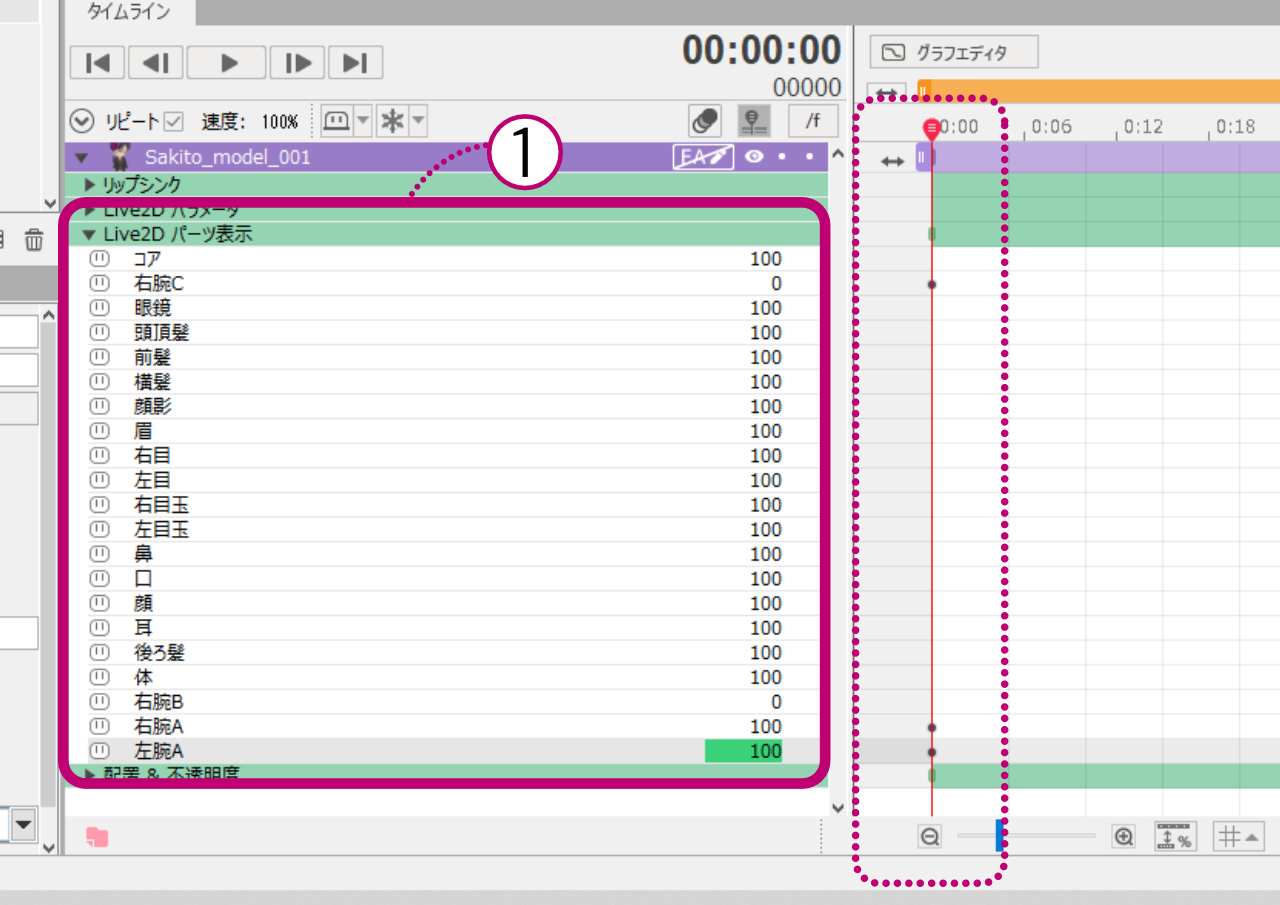Collapse the Sakito_model_001 track
1280x905 pixels.
[82, 158]
